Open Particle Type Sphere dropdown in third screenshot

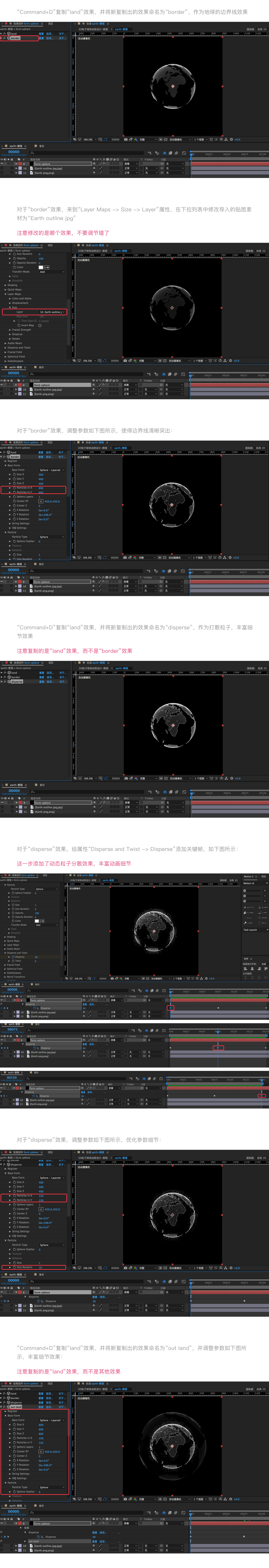point(51,537)
